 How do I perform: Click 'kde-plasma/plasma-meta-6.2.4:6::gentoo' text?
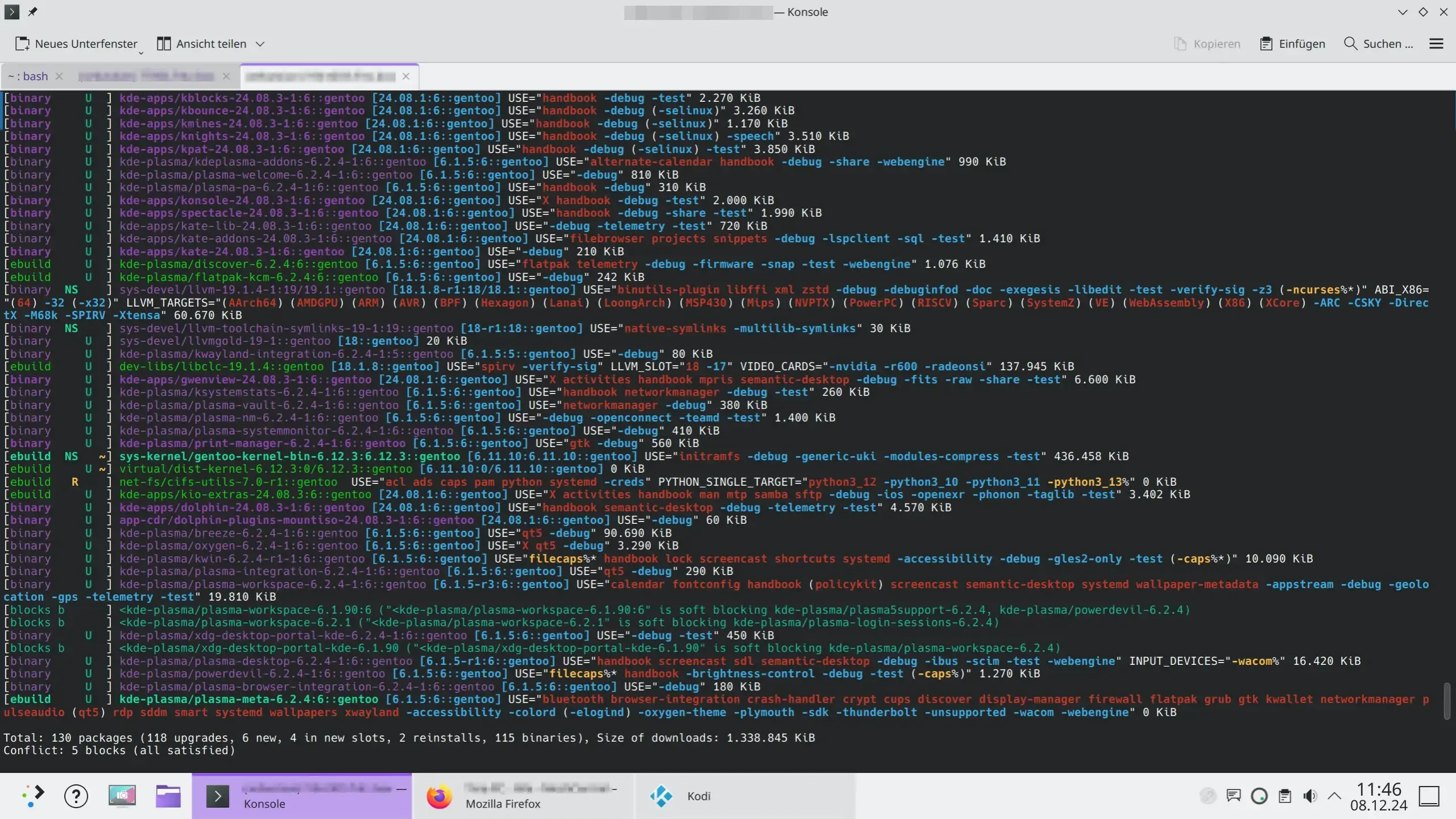click(249, 699)
